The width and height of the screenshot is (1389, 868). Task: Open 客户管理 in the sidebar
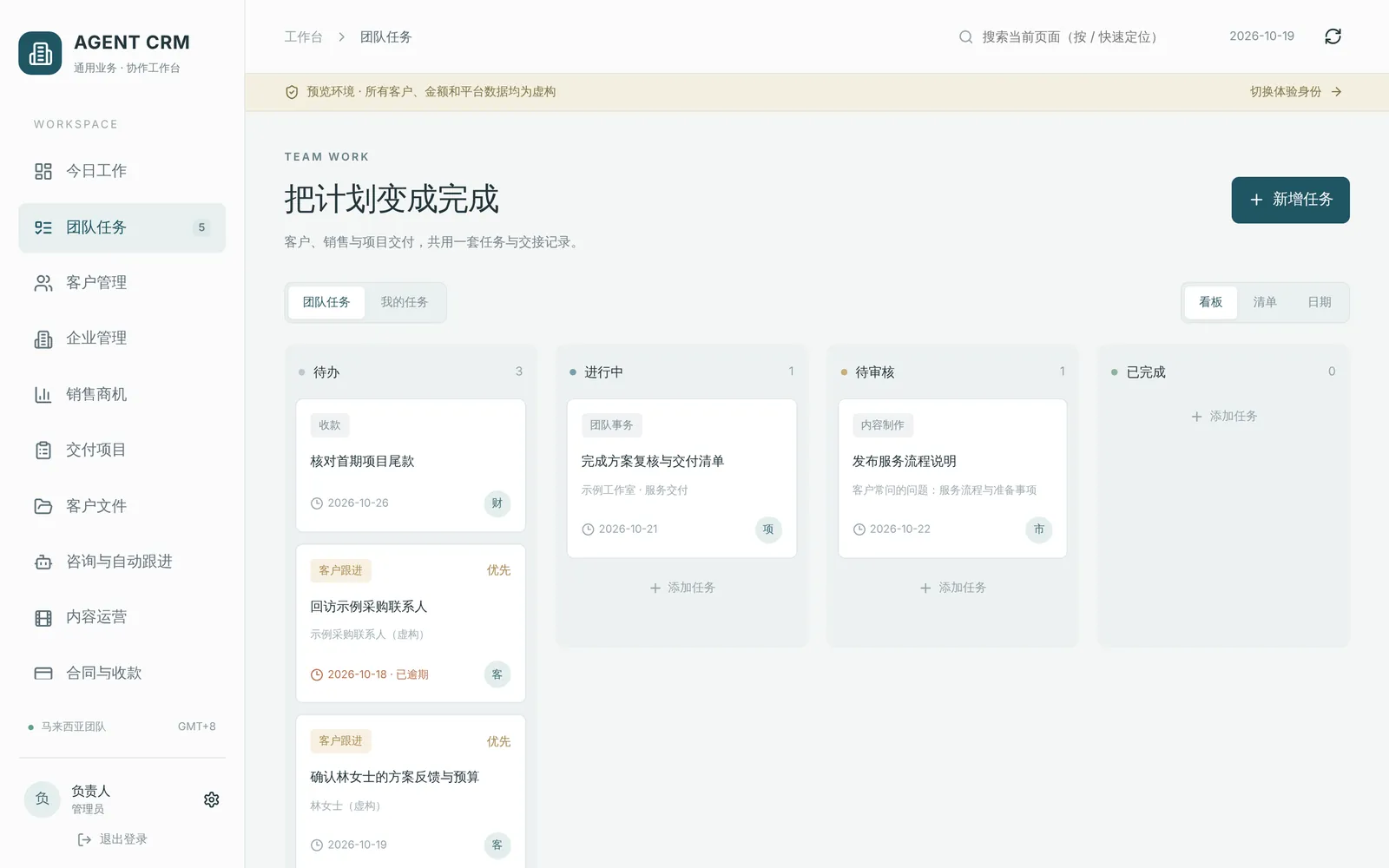click(x=122, y=283)
